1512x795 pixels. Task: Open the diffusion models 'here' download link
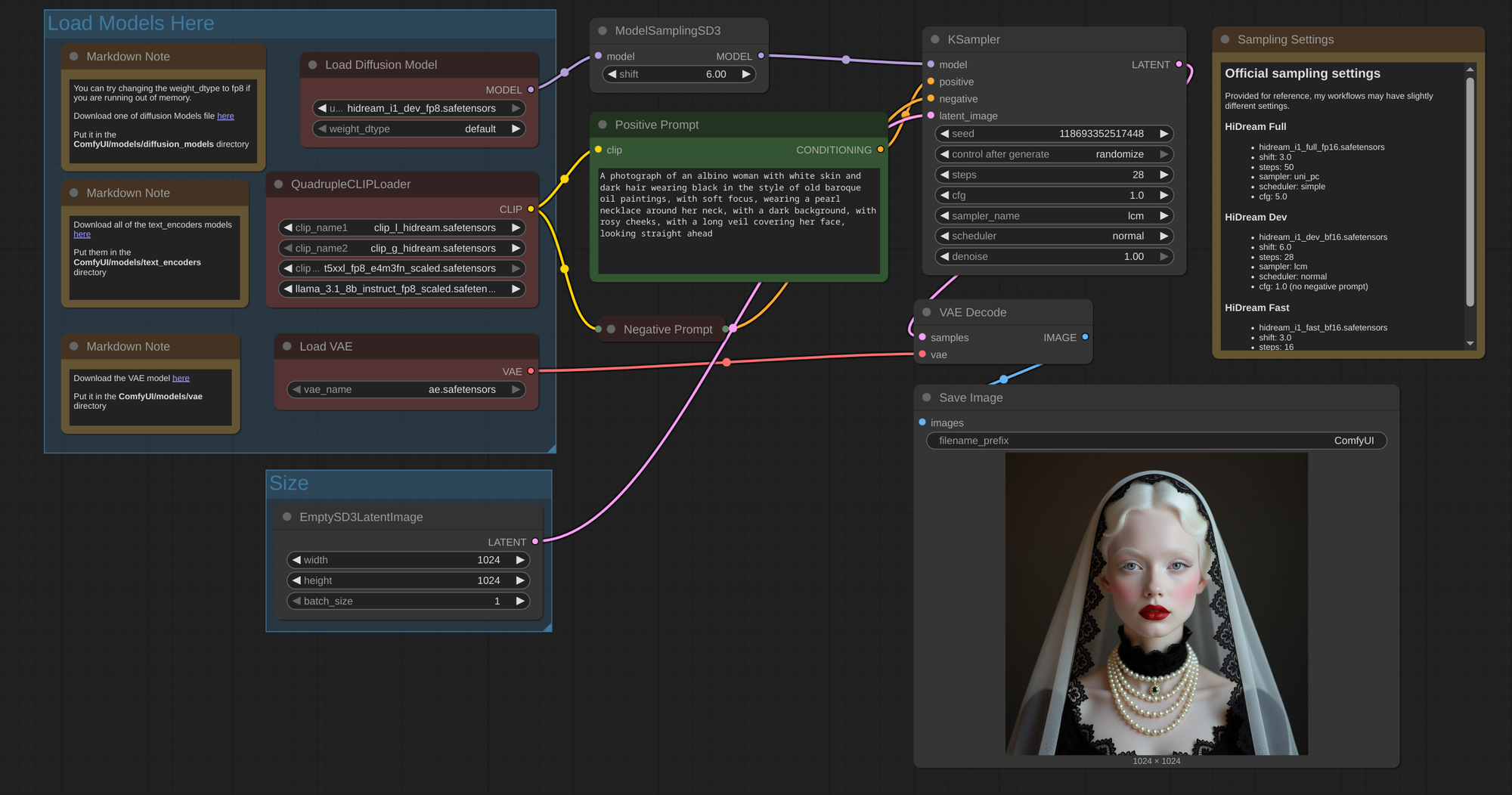tap(225, 116)
